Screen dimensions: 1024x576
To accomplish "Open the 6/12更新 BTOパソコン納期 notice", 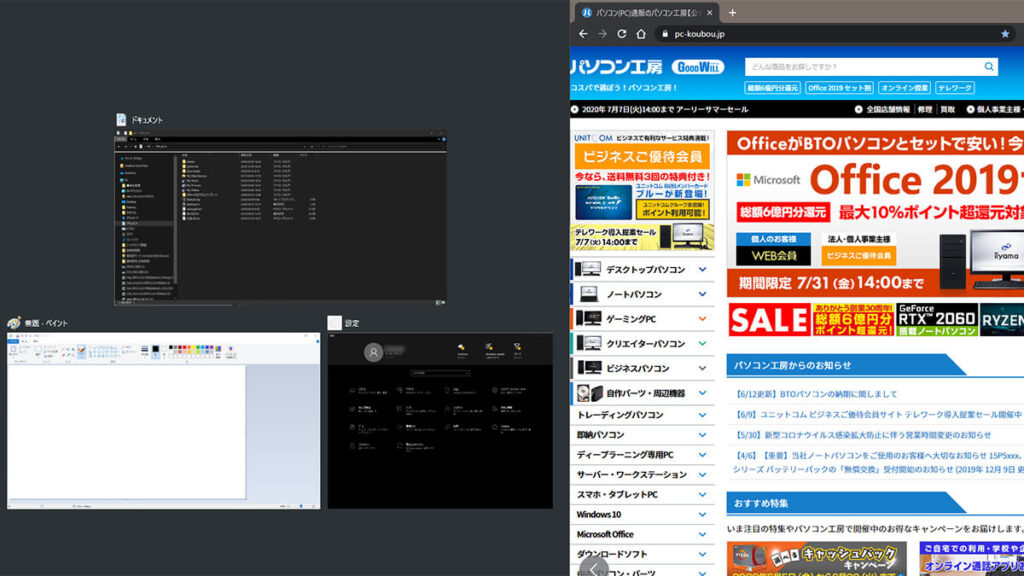I will 816,394.
